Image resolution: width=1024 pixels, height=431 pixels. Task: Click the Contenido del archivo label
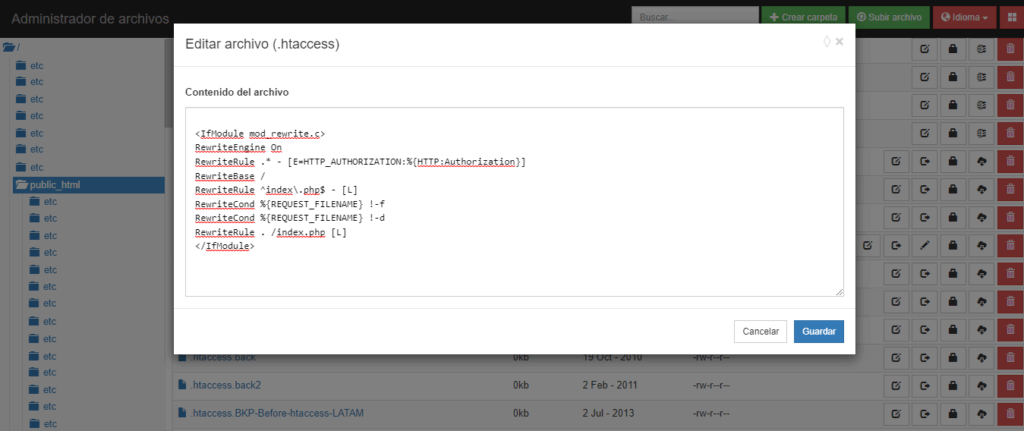pyautogui.click(x=237, y=92)
